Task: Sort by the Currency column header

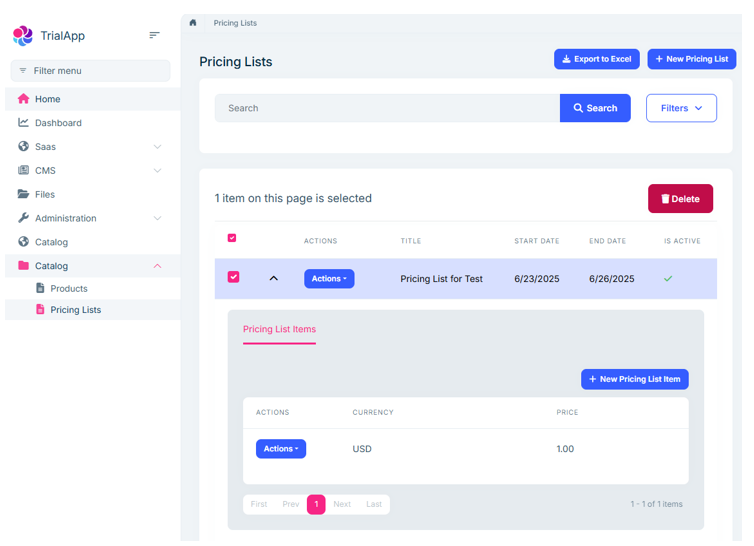Action: coord(373,412)
